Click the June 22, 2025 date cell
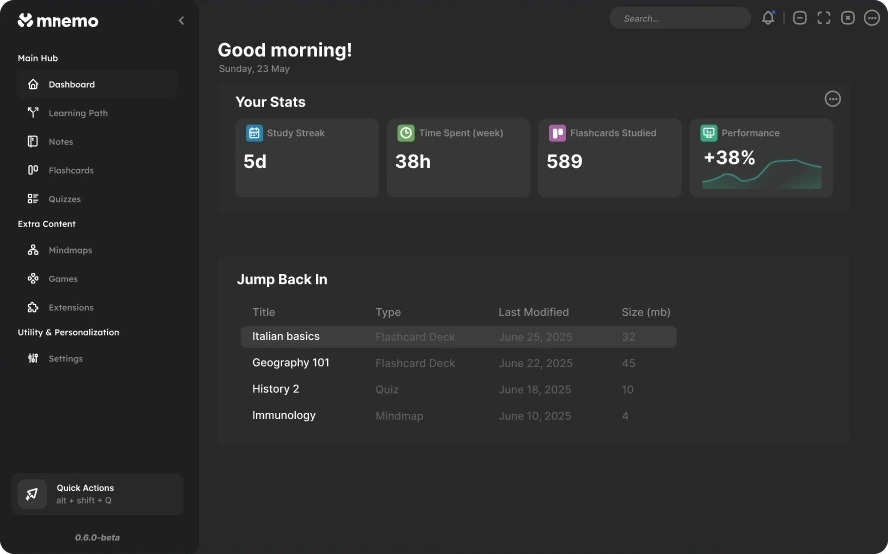888x554 pixels. click(535, 363)
